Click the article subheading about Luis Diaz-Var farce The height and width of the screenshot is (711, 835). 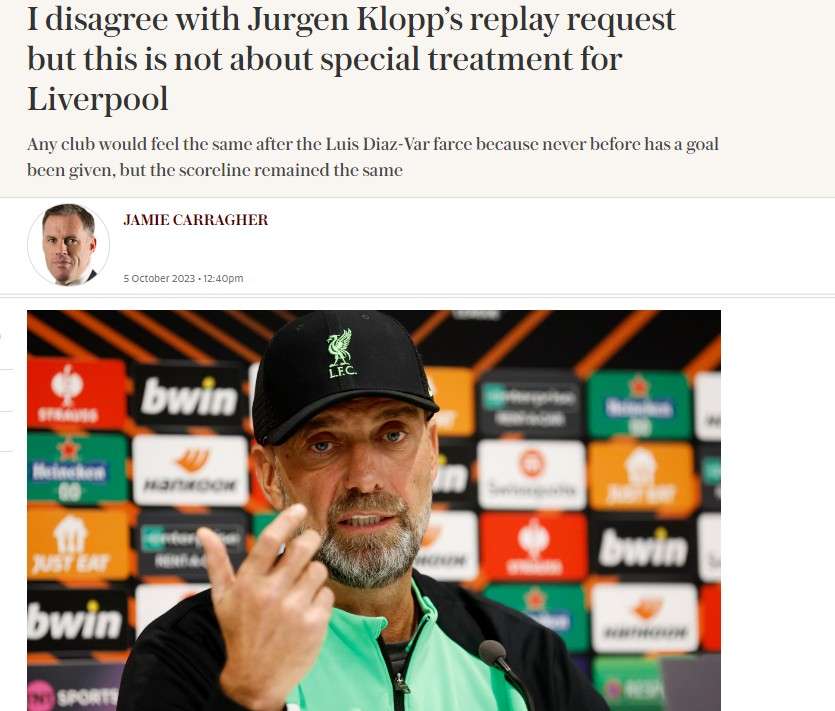373,157
